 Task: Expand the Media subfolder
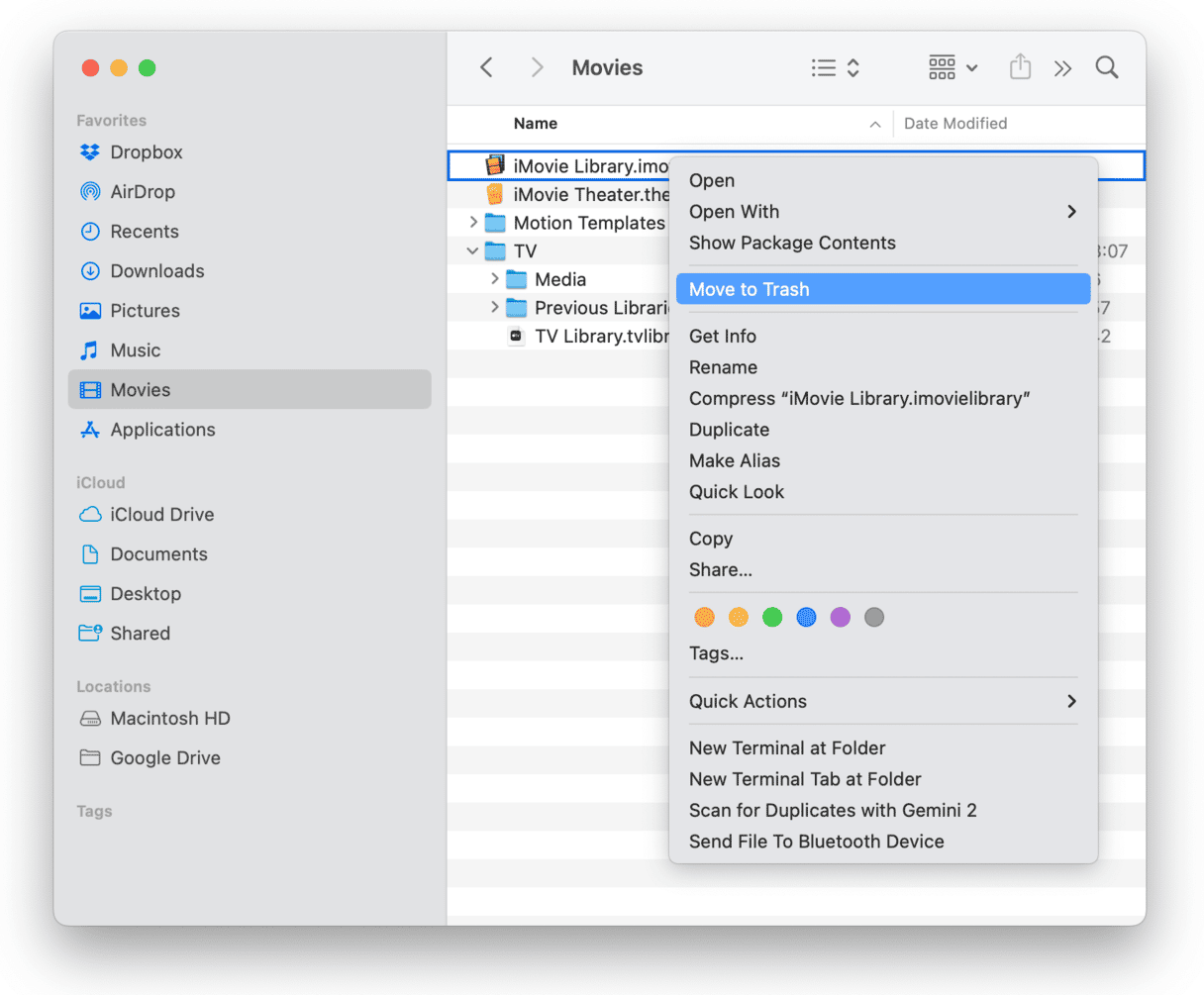coord(495,279)
